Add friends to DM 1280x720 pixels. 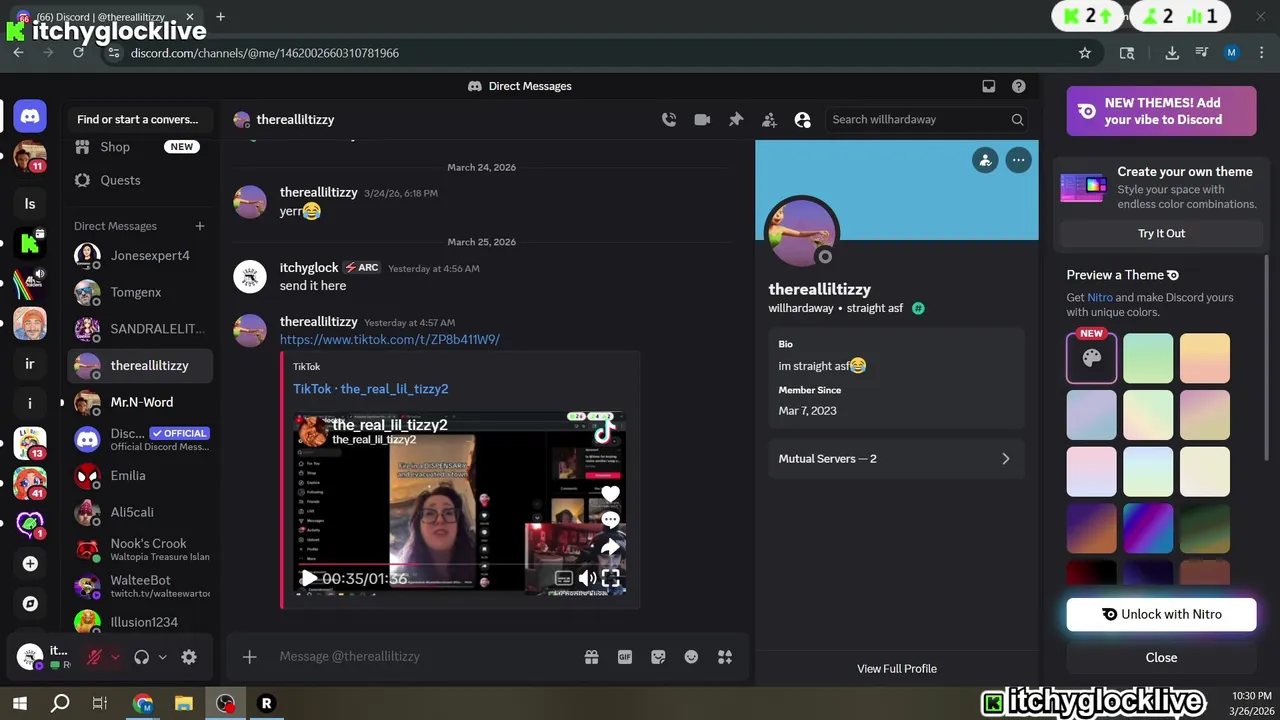click(x=769, y=119)
